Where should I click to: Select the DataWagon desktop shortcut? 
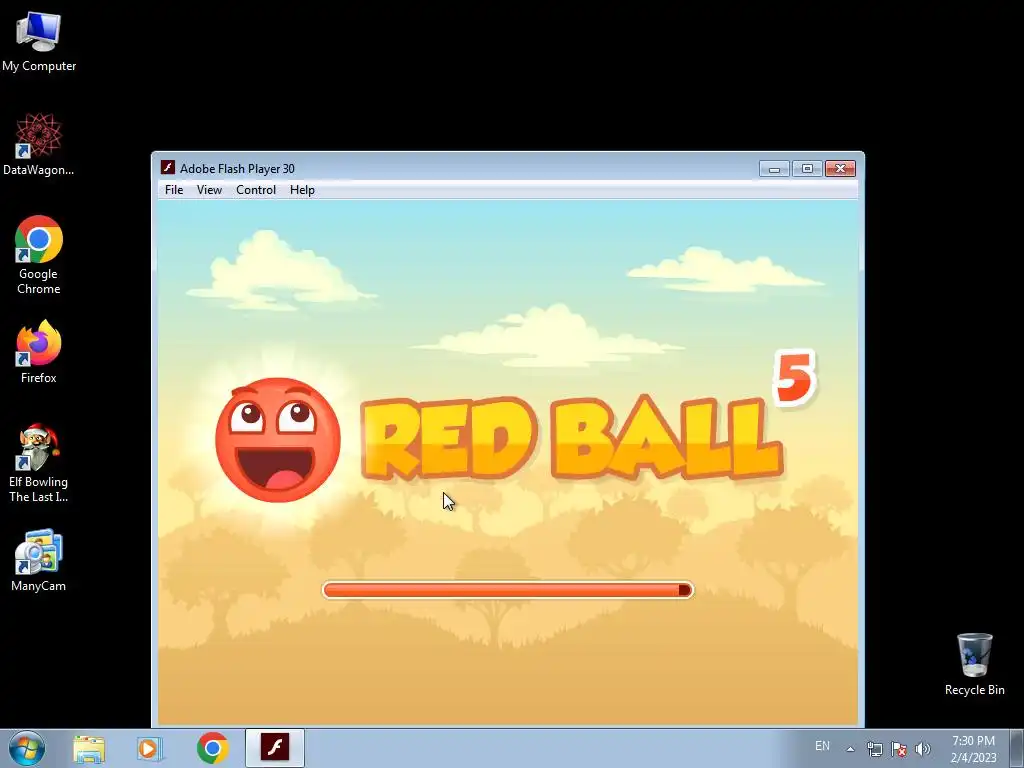pos(39,145)
